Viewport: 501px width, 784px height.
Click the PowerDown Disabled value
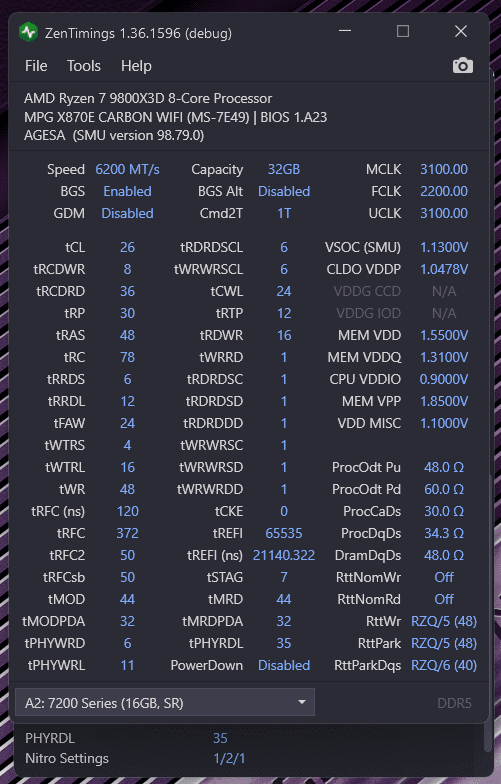click(284, 666)
